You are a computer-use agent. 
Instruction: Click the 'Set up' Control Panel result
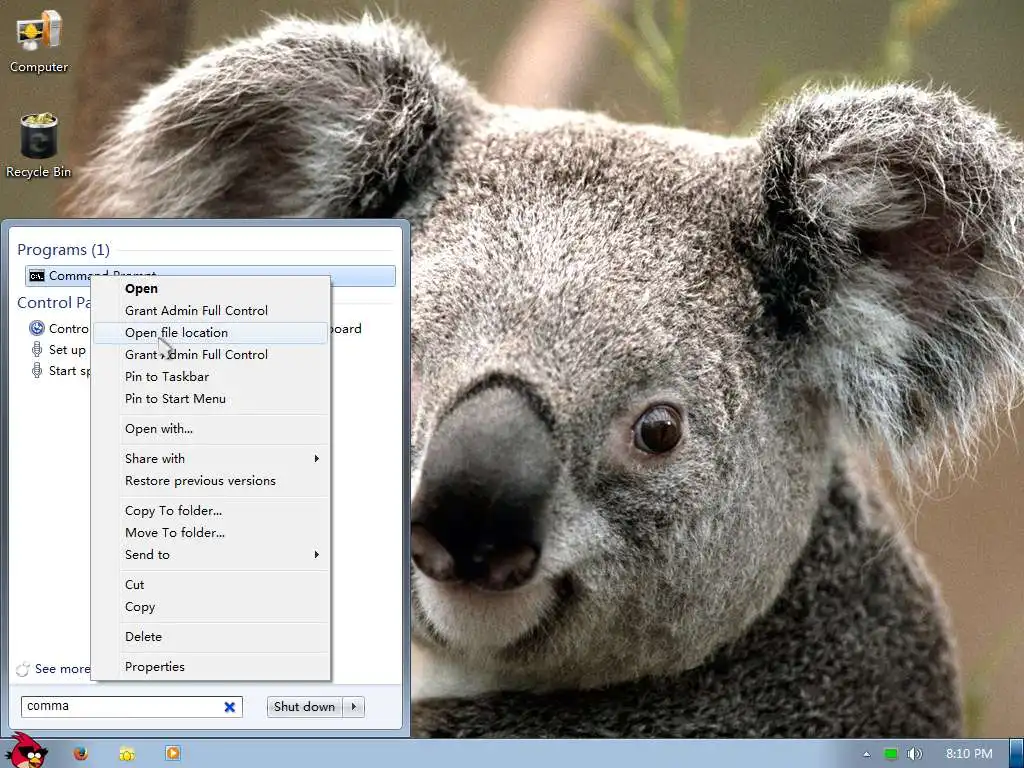tap(67, 350)
